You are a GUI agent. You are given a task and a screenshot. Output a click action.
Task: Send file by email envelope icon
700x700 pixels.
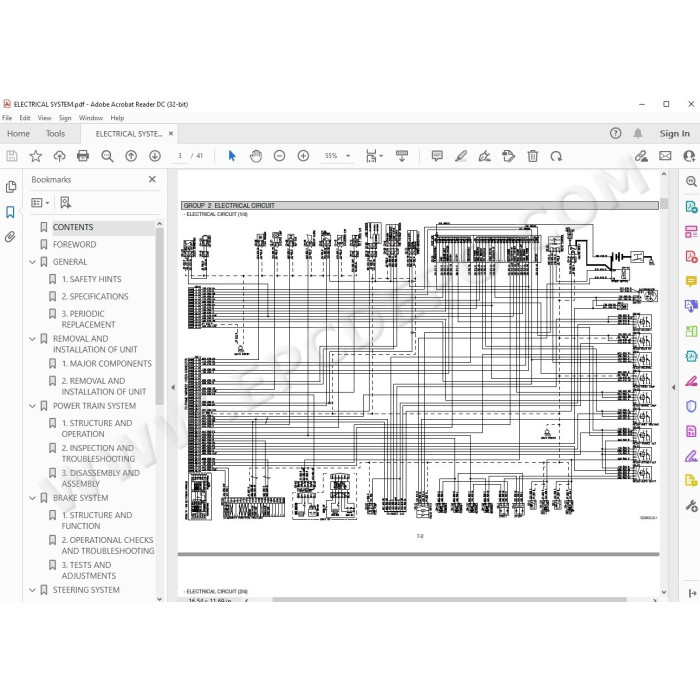click(665, 156)
